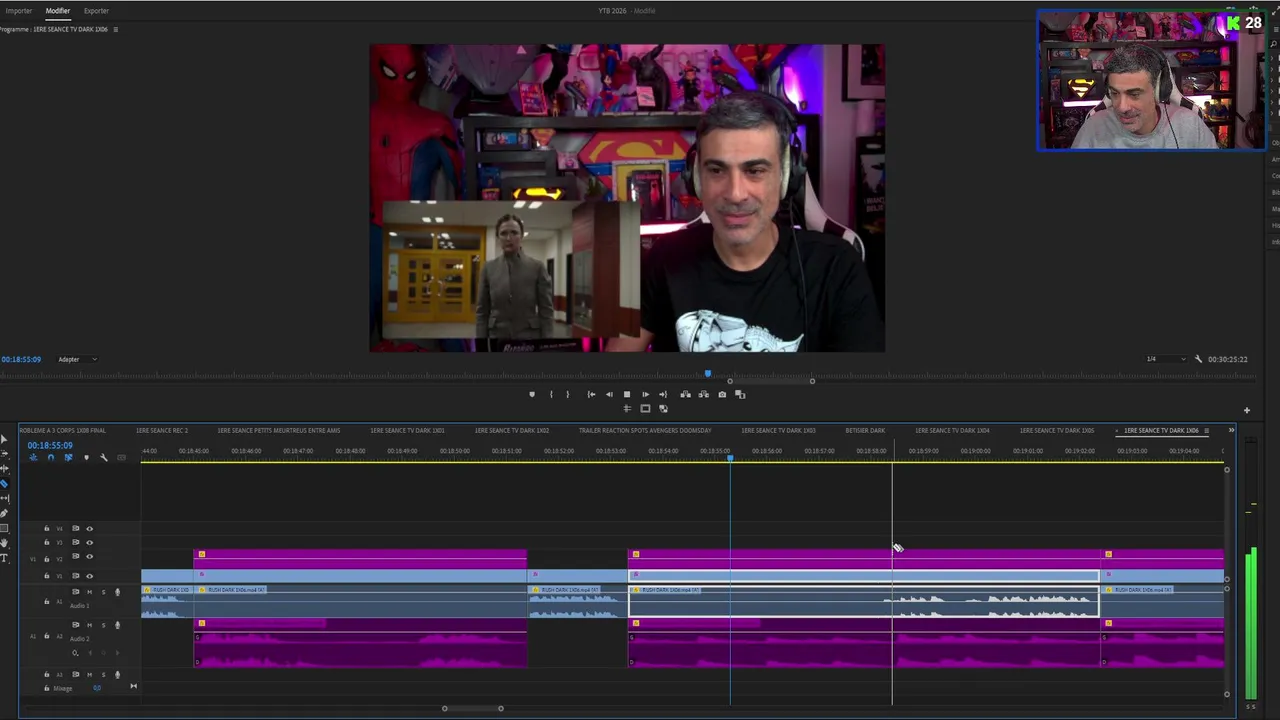The image size is (1280, 720).
Task: Toggle Linked Selection
Action: pyautogui.click(x=68, y=458)
